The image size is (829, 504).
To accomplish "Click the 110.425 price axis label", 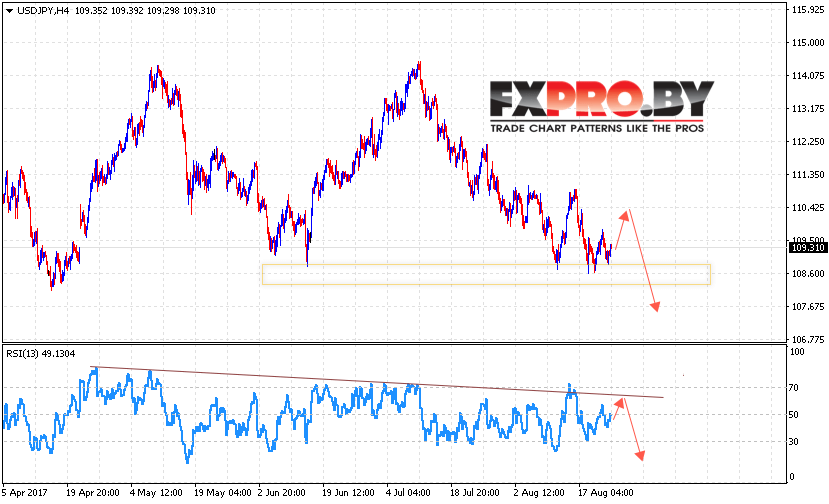I will coord(808,208).
